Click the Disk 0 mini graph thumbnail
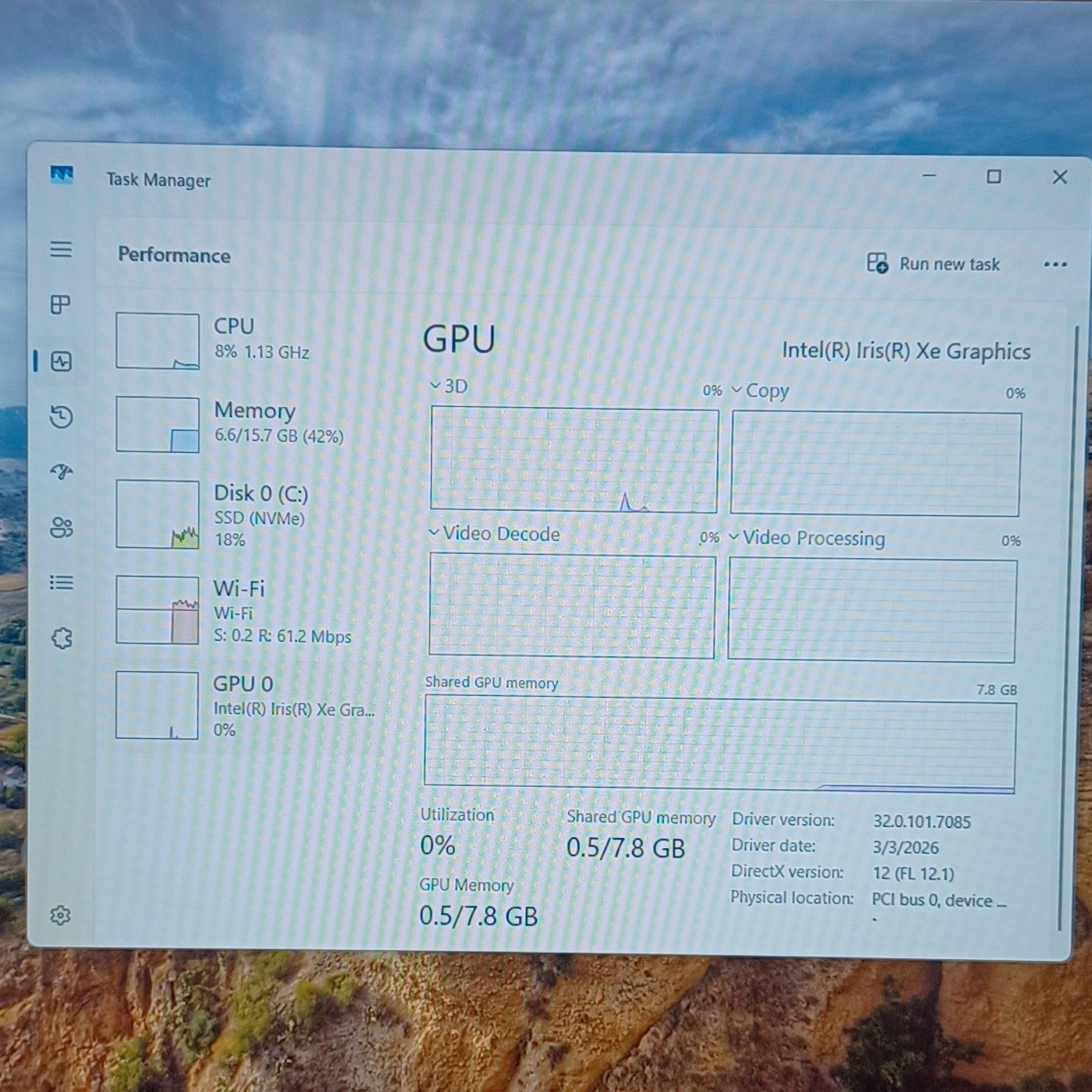The height and width of the screenshot is (1092, 1092). pyautogui.click(x=157, y=514)
